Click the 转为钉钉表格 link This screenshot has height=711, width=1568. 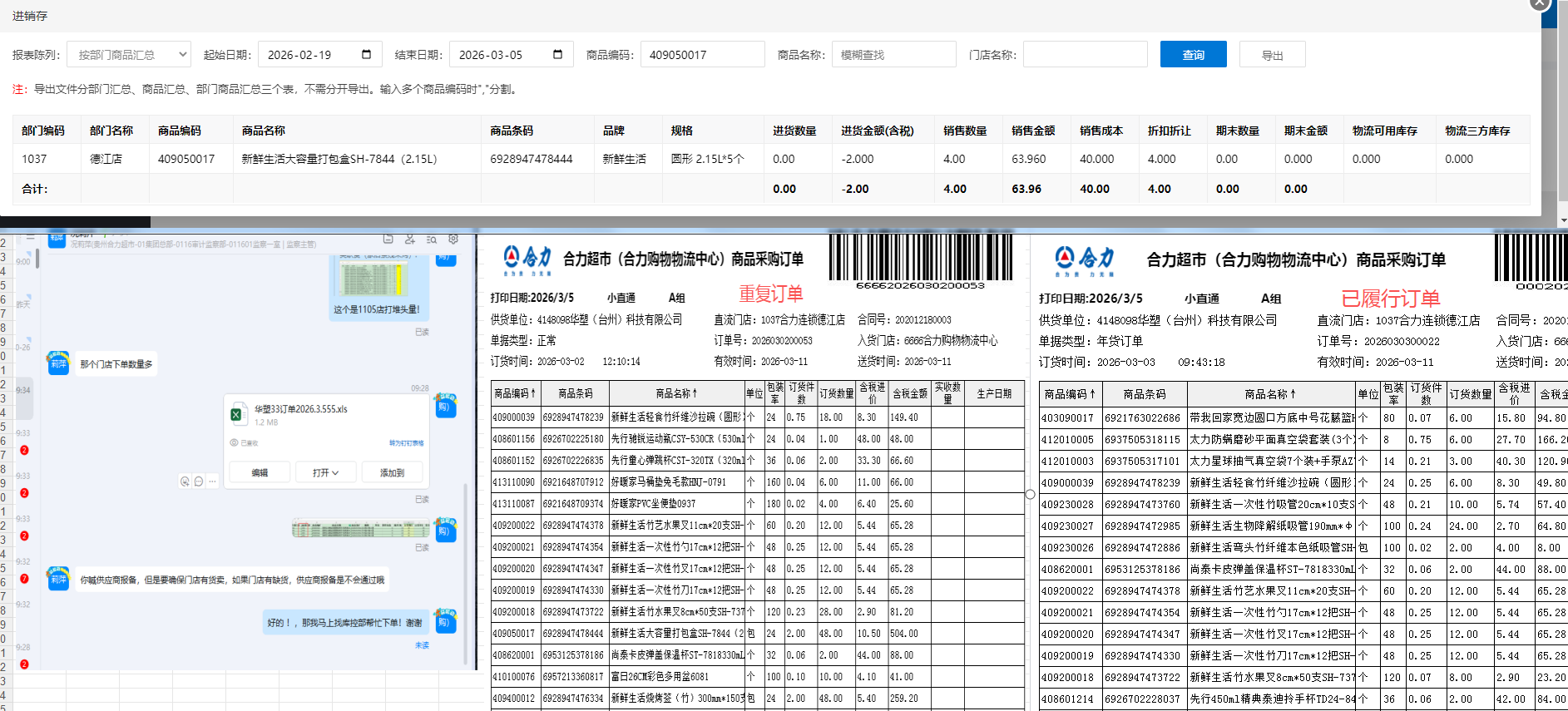[406, 443]
